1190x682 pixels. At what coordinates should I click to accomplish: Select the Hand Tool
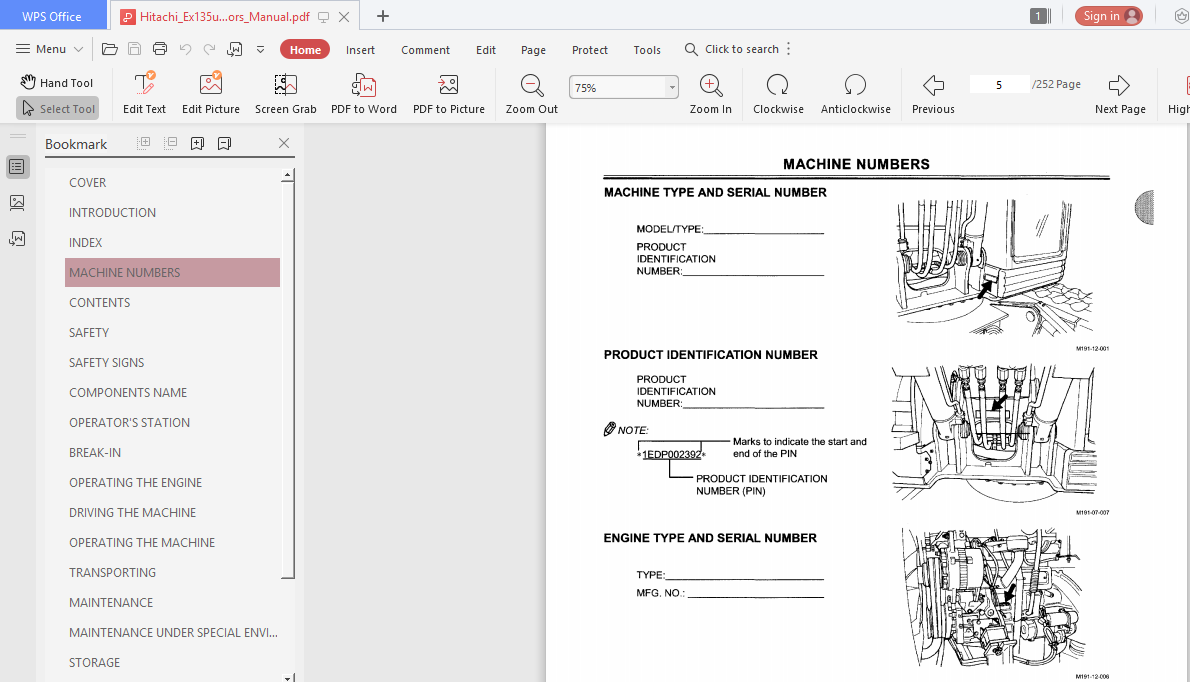pos(57,83)
